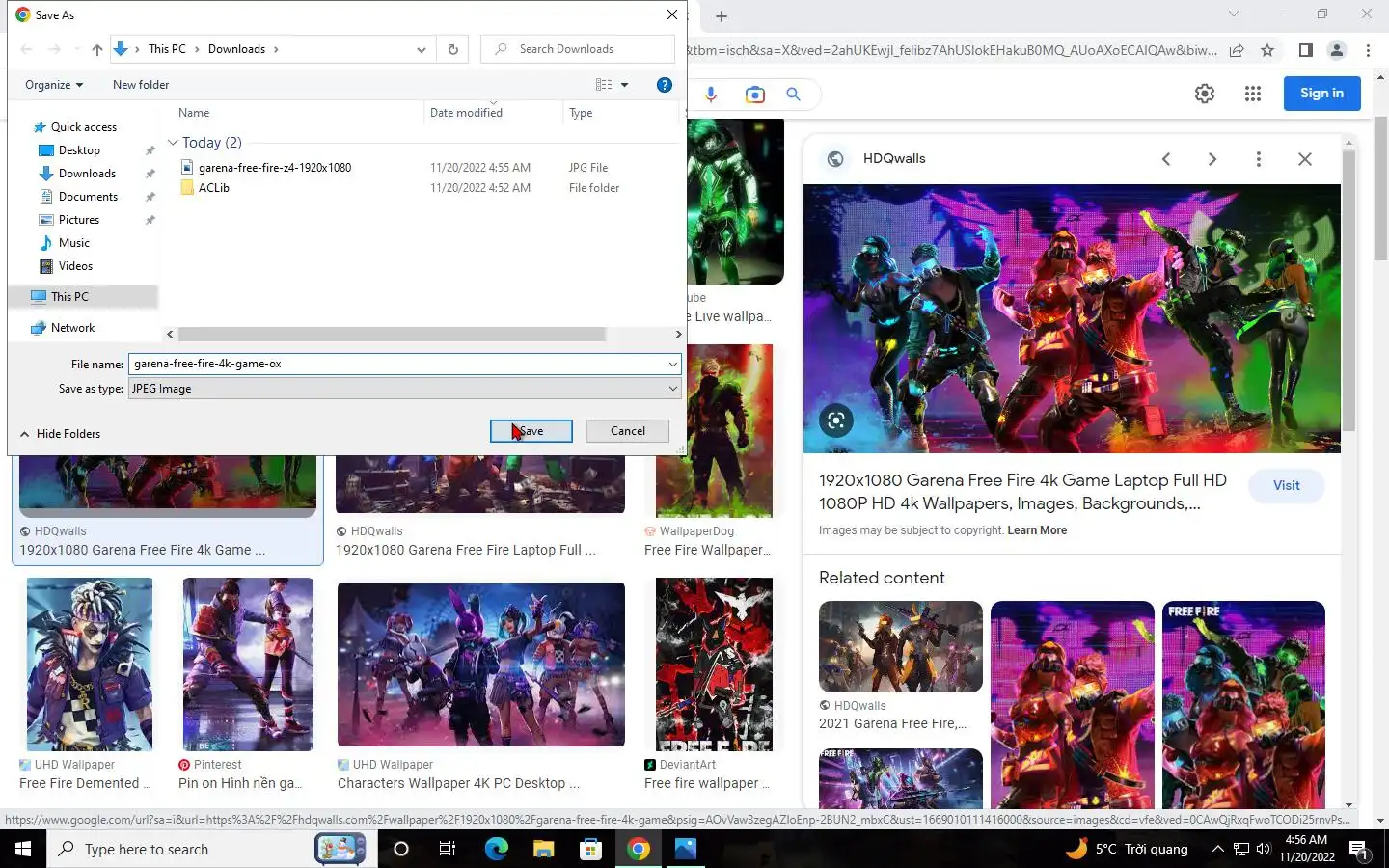Open a new Chrome tab with plus
The image size is (1389, 868).
[722, 16]
